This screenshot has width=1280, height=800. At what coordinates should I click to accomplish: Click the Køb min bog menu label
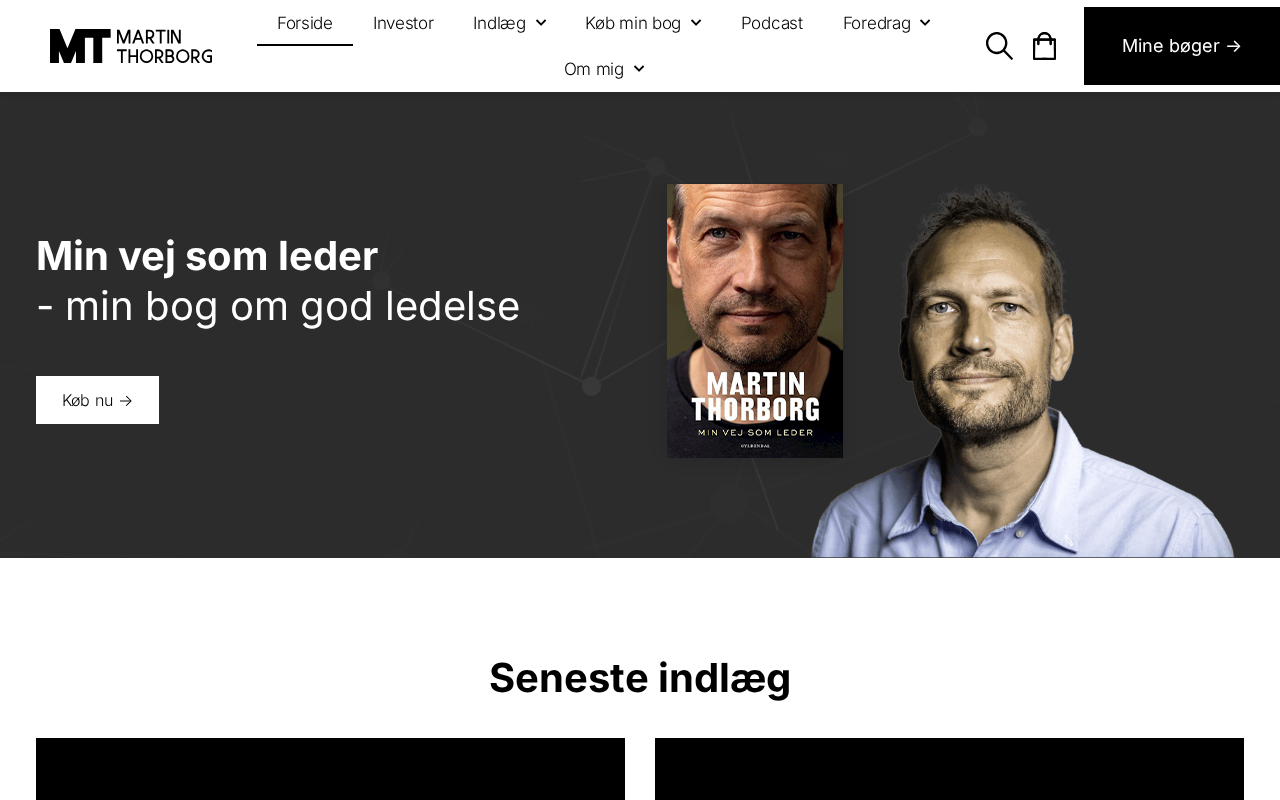(x=633, y=23)
